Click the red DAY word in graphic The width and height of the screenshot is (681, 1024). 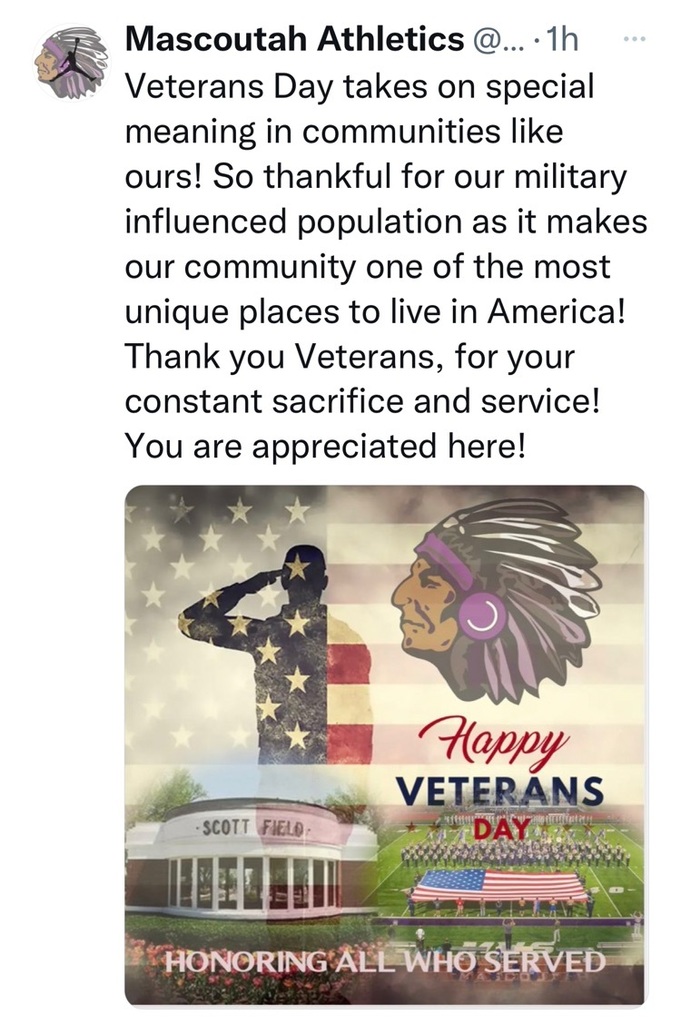point(501,829)
